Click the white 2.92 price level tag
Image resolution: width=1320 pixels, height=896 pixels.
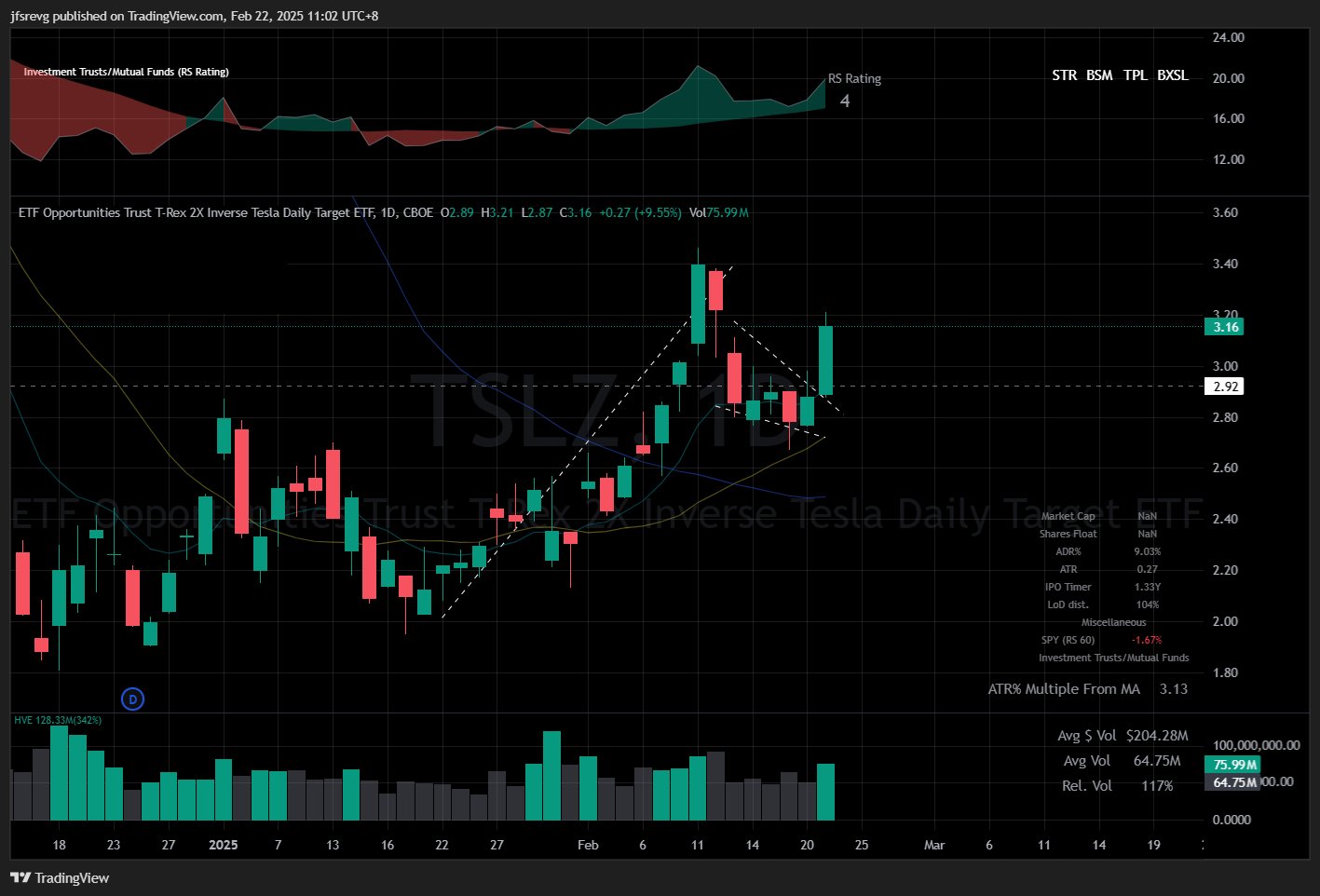click(1224, 387)
